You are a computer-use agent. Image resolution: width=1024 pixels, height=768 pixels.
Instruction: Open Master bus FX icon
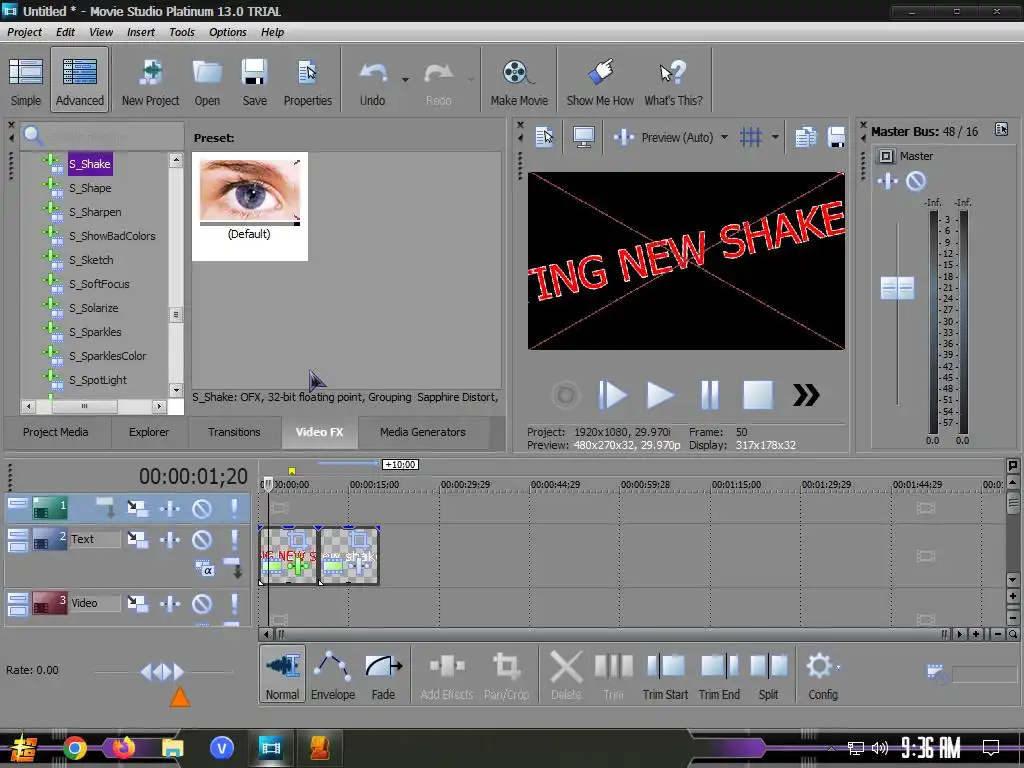click(887, 181)
